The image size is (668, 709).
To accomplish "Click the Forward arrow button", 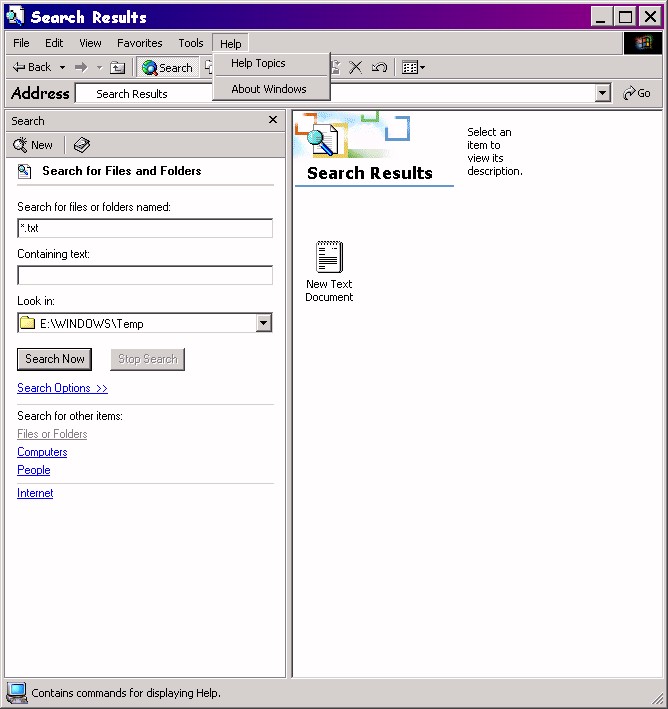I will click(81, 68).
